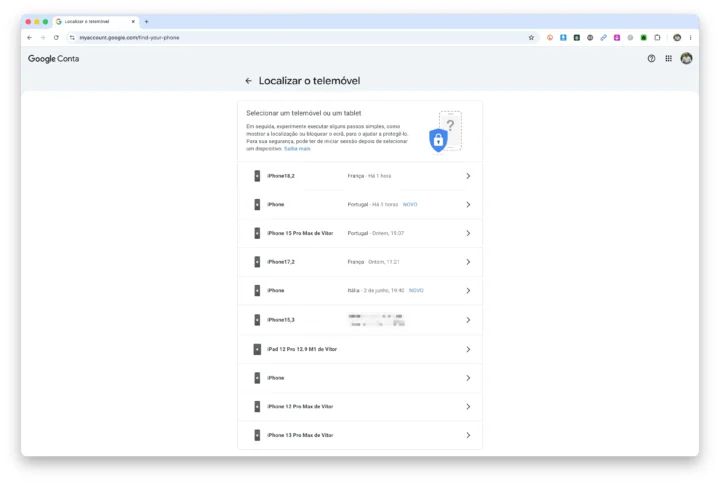Click the blurred location text on iPhone15,3 row
Image resolution: width=720 pixels, height=484 pixels.
click(x=377, y=320)
